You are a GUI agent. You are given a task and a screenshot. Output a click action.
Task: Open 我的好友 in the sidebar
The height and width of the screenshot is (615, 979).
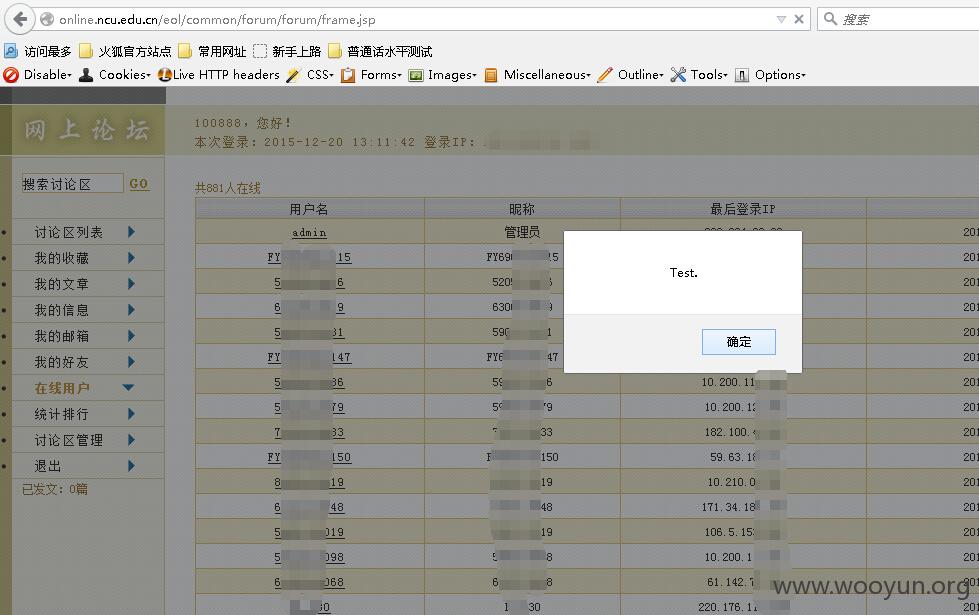click(61, 362)
